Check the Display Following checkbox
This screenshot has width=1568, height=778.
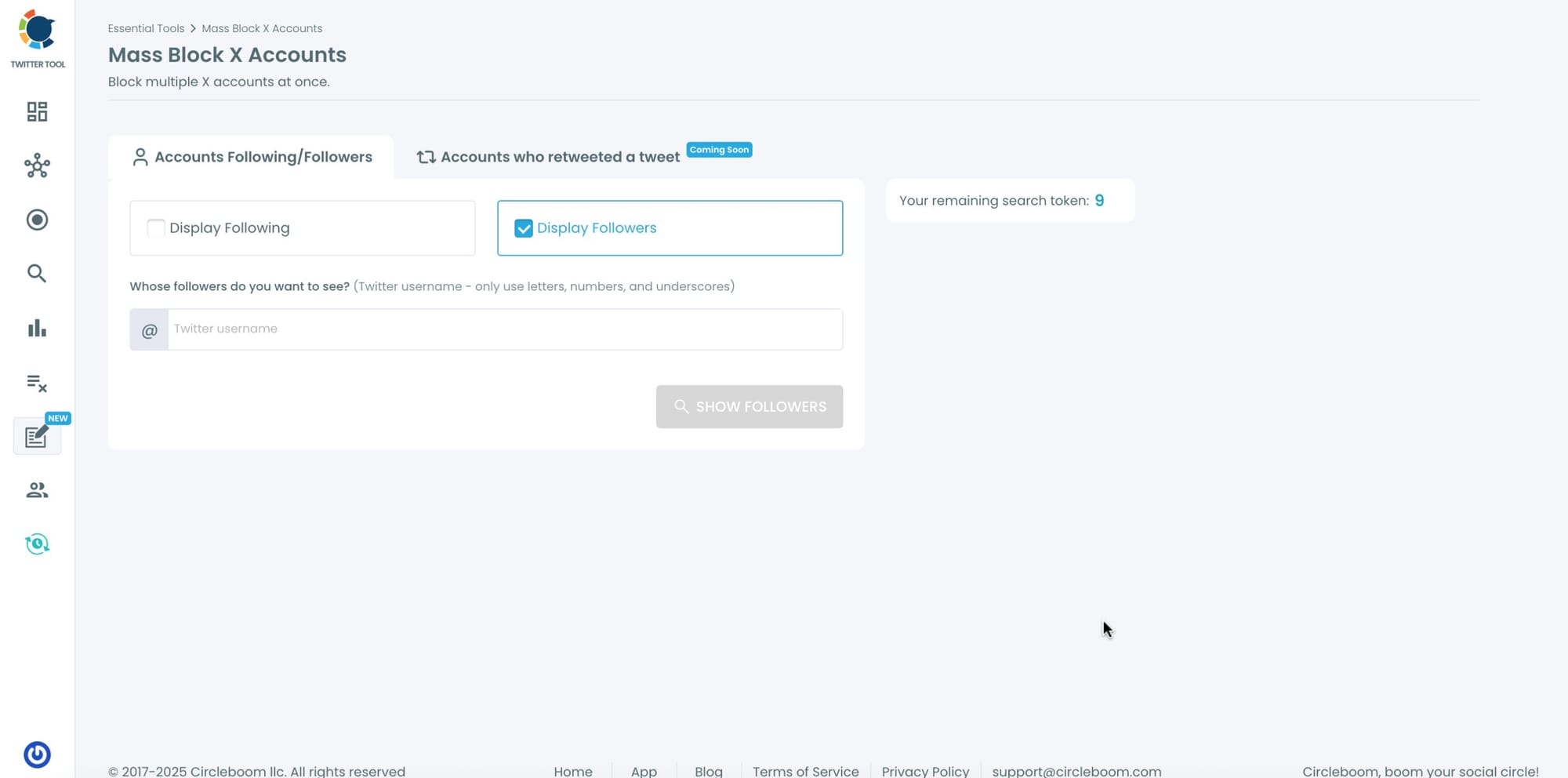point(156,228)
